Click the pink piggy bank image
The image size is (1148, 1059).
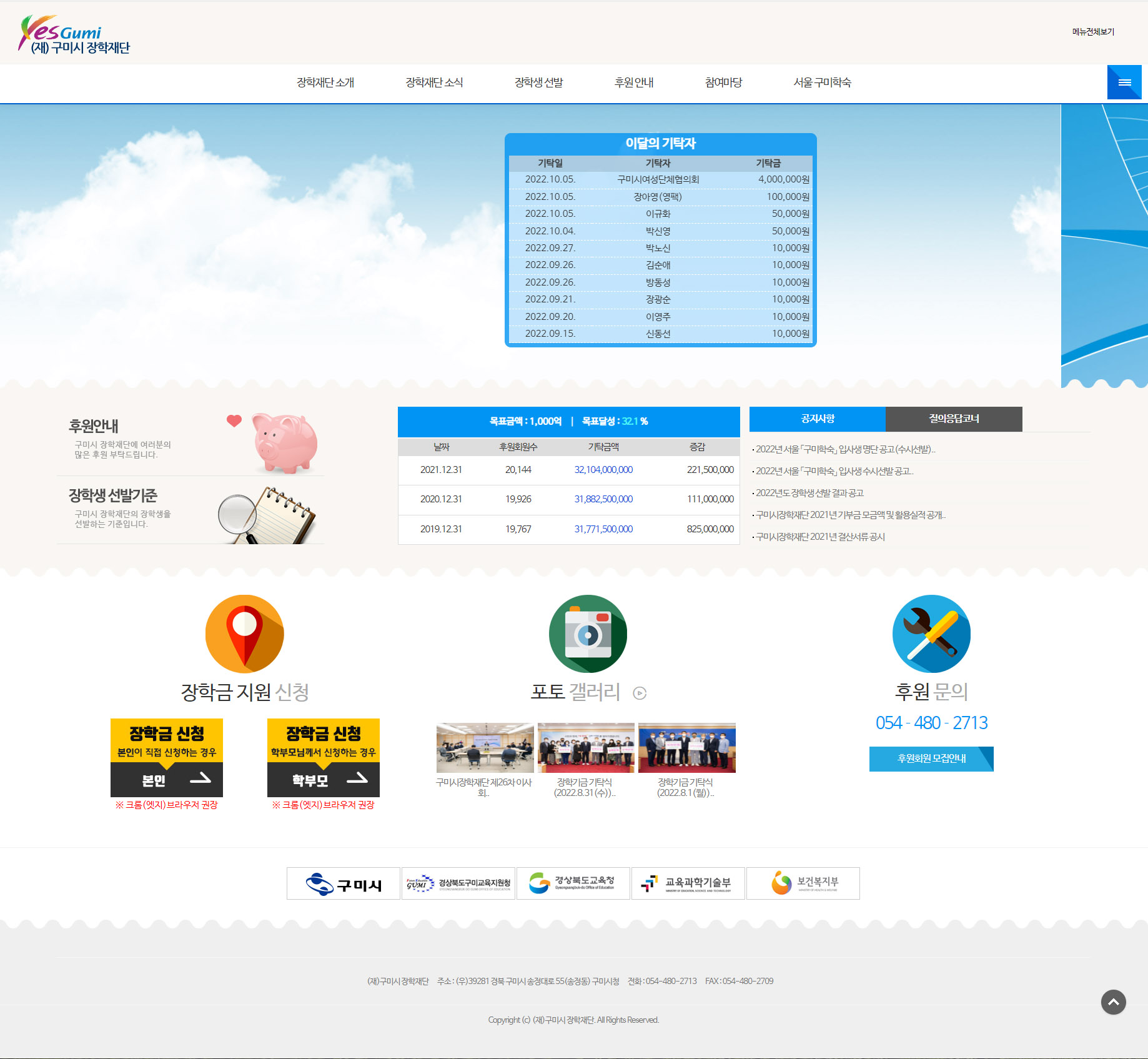(x=284, y=442)
